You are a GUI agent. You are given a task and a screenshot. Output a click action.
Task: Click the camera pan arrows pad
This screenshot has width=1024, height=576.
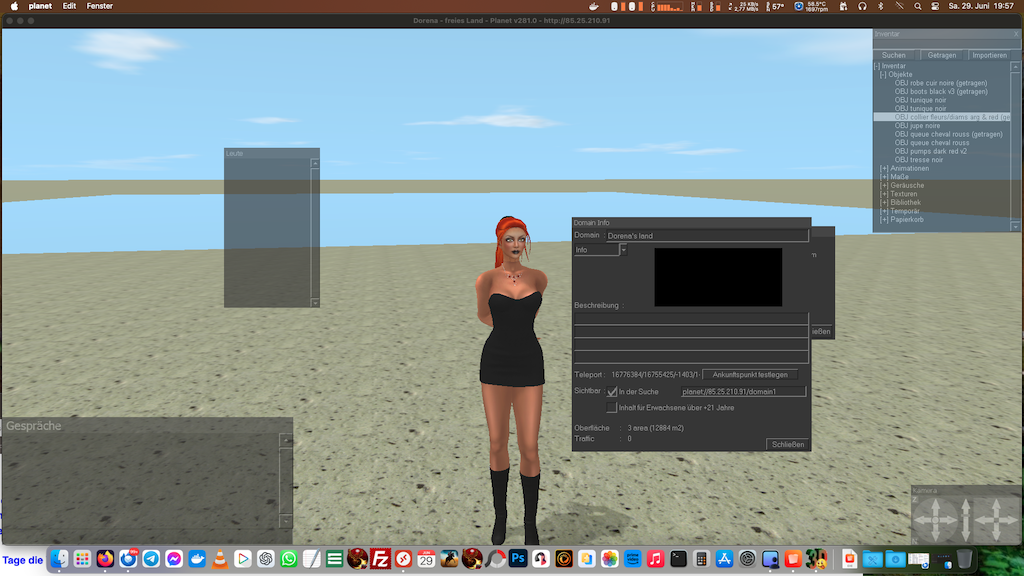995,521
